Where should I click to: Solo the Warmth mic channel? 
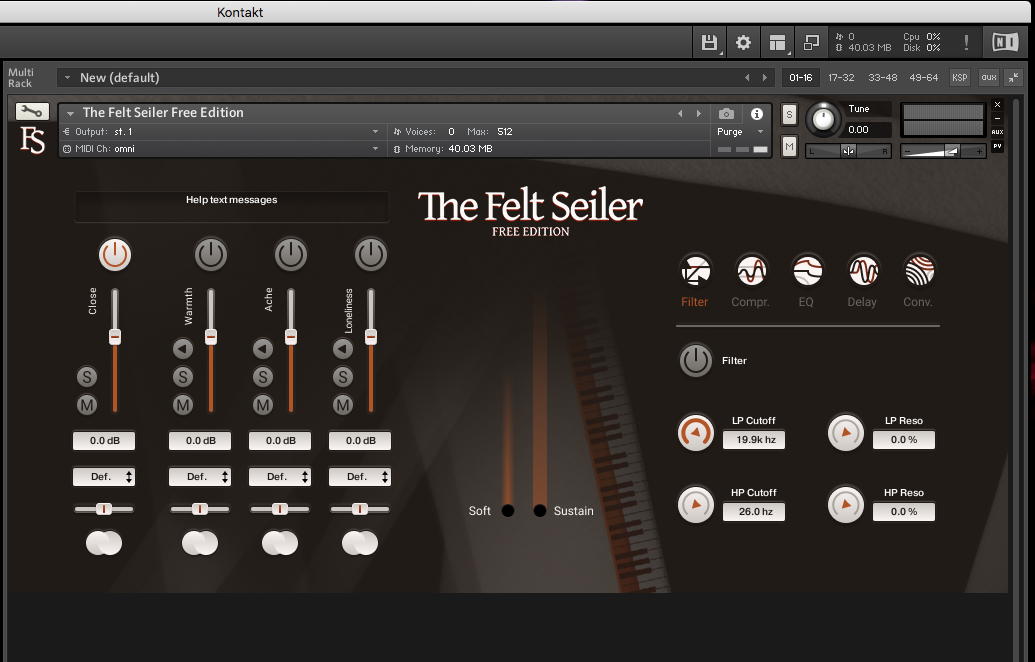pos(183,377)
